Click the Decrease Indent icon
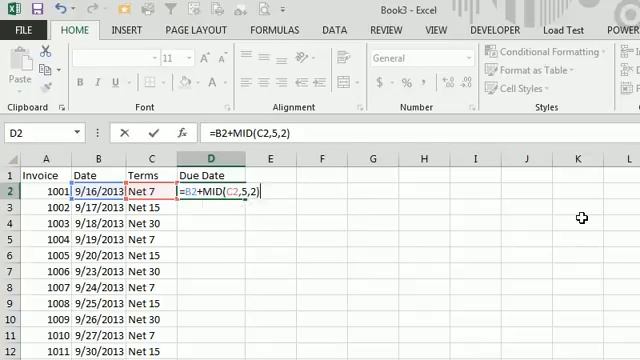Image resolution: width=640 pixels, height=360 pixels. [302, 82]
